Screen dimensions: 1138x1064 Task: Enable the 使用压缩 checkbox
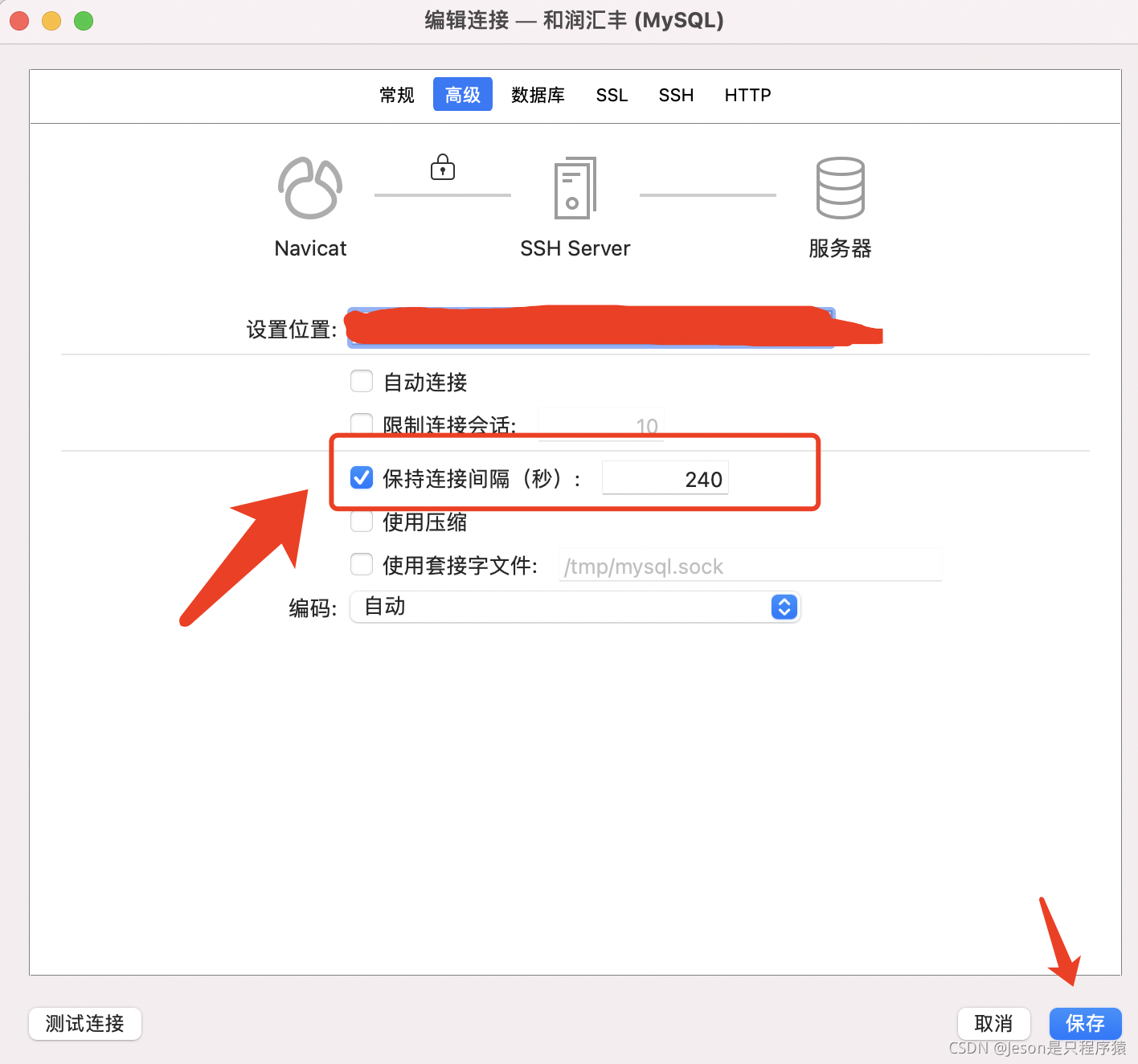pyautogui.click(x=362, y=522)
